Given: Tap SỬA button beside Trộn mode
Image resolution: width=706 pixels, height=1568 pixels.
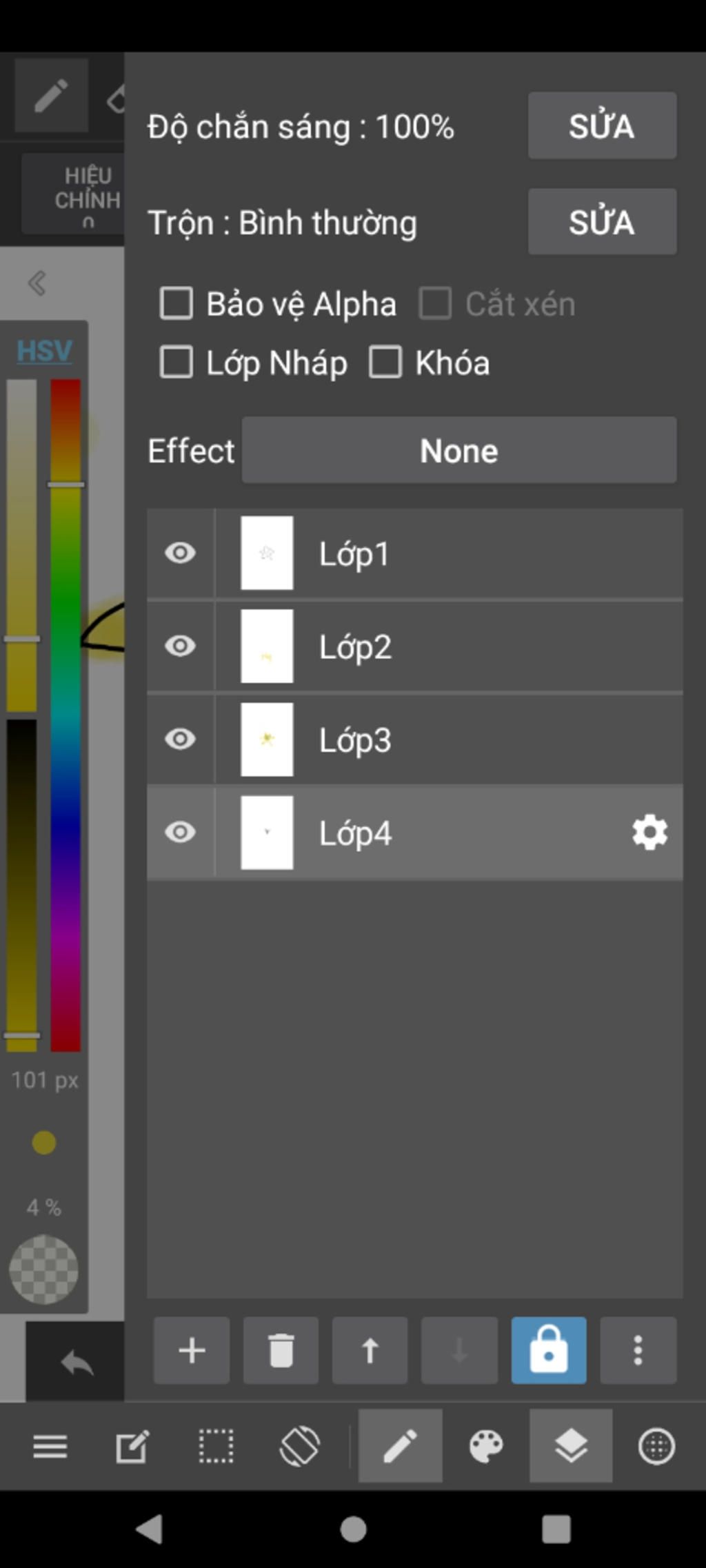Looking at the screenshot, I should pos(602,221).
